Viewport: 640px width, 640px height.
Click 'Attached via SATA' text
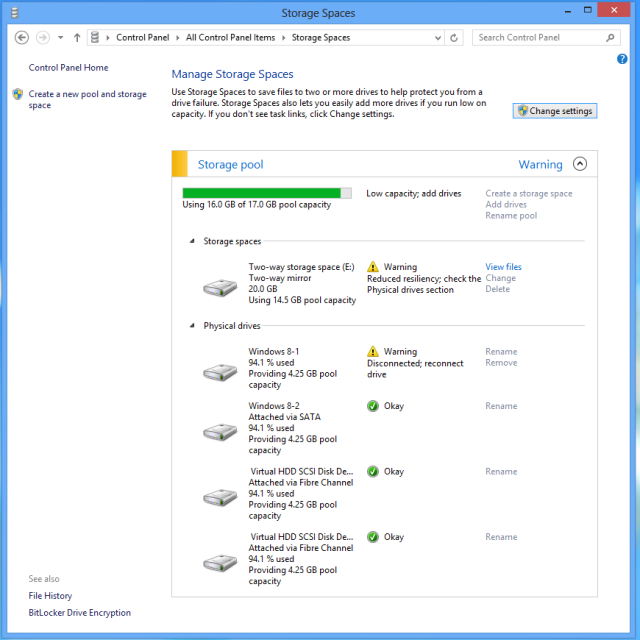pyautogui.click(x=284, y=417)
